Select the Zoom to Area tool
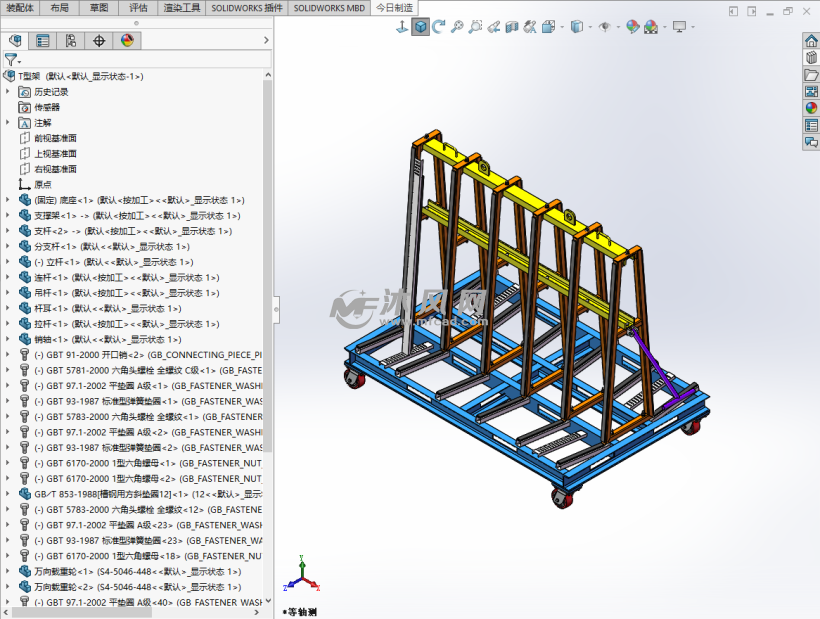Viewport: 820px width, 619px height. click(x=475, y=27)
